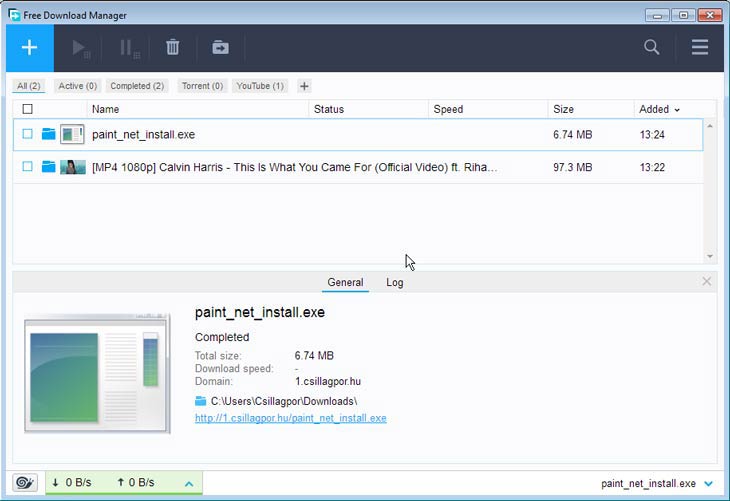Click the large Paint.NET preview image
The image size is (730, 501).
(x=97, y=374)
